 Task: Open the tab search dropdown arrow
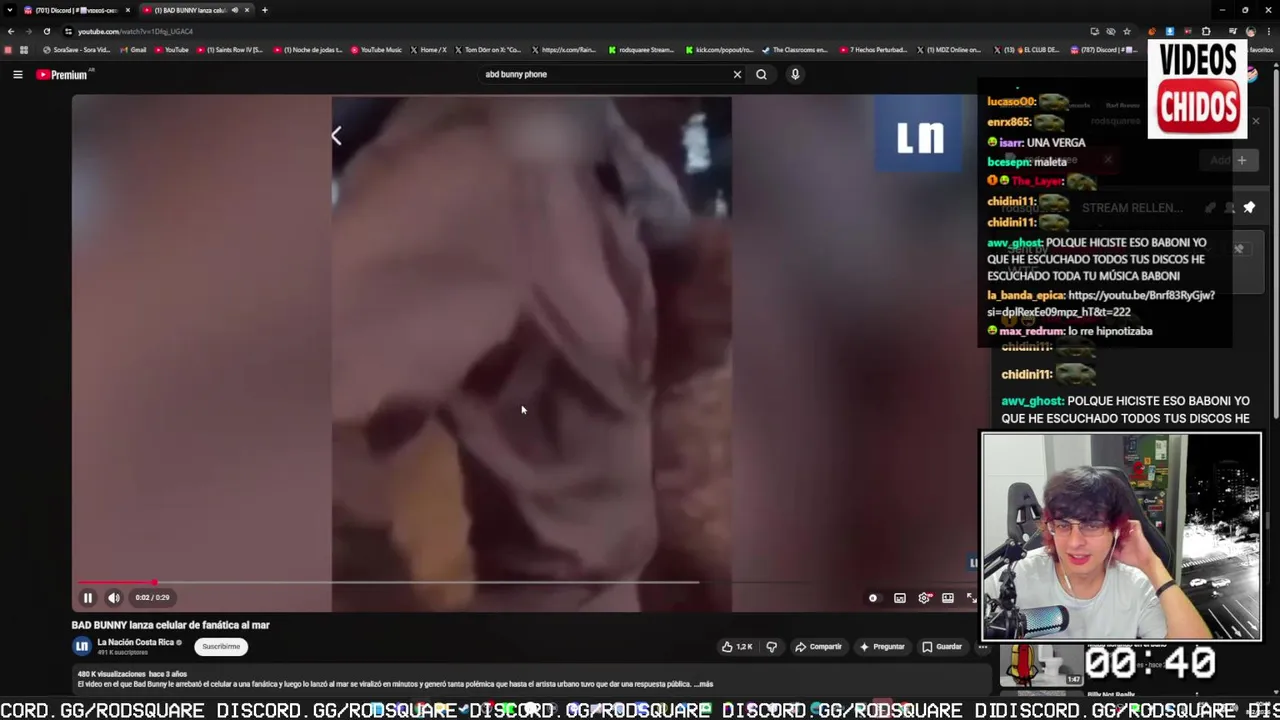coord(8,10)
